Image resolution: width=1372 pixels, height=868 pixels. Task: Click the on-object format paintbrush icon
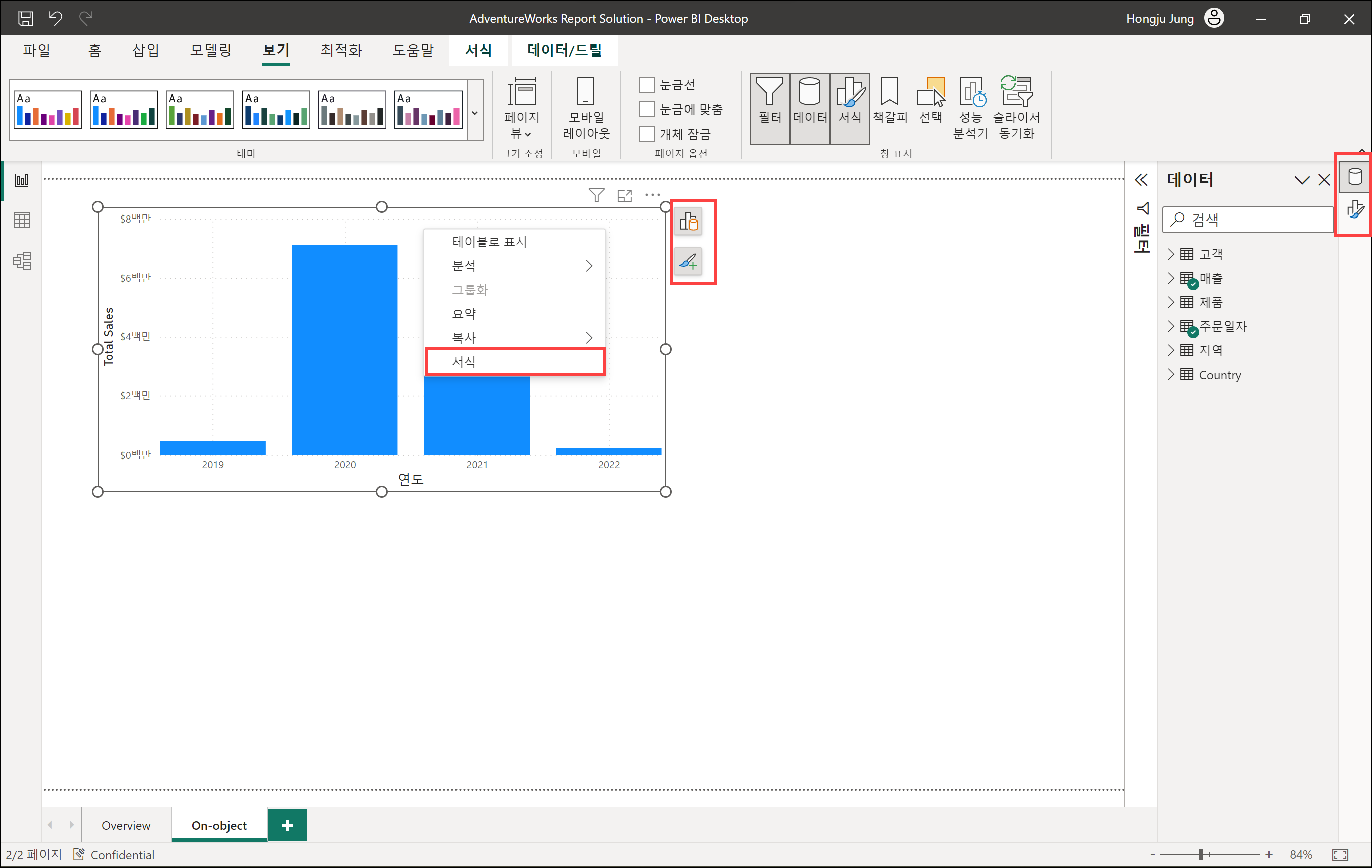(689, 262)
